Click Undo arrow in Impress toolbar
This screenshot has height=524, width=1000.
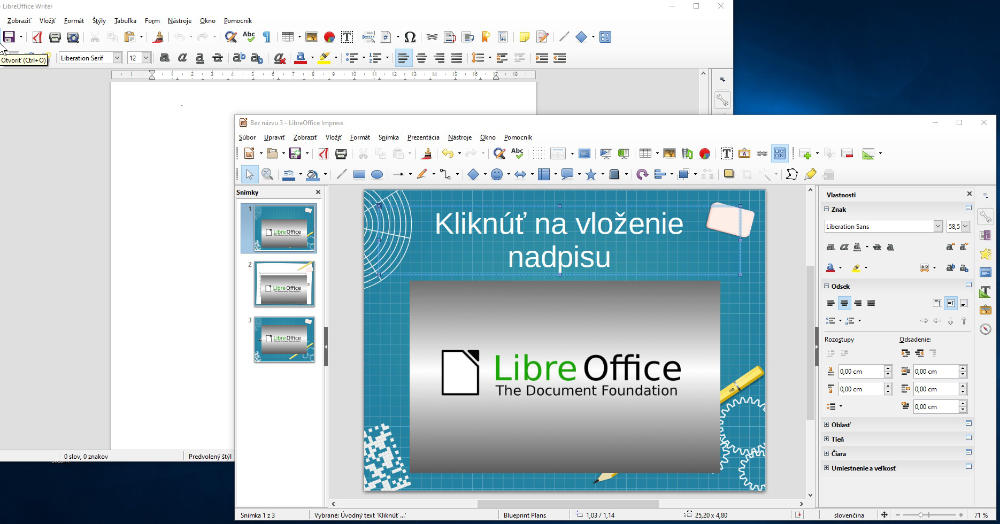pyautogui.click(x=448, y=154)
